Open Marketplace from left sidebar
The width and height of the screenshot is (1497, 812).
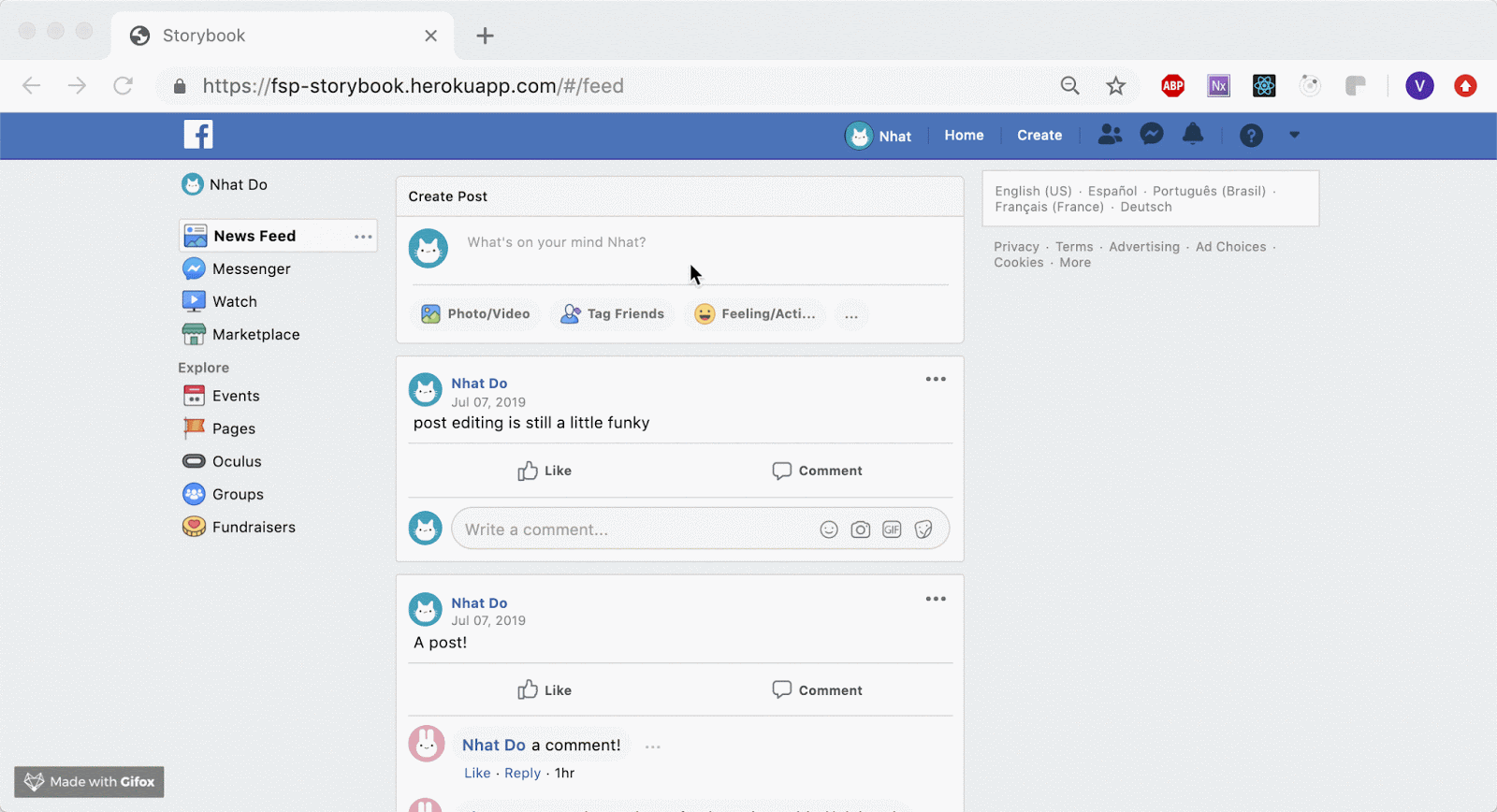[x=241, y=334]
